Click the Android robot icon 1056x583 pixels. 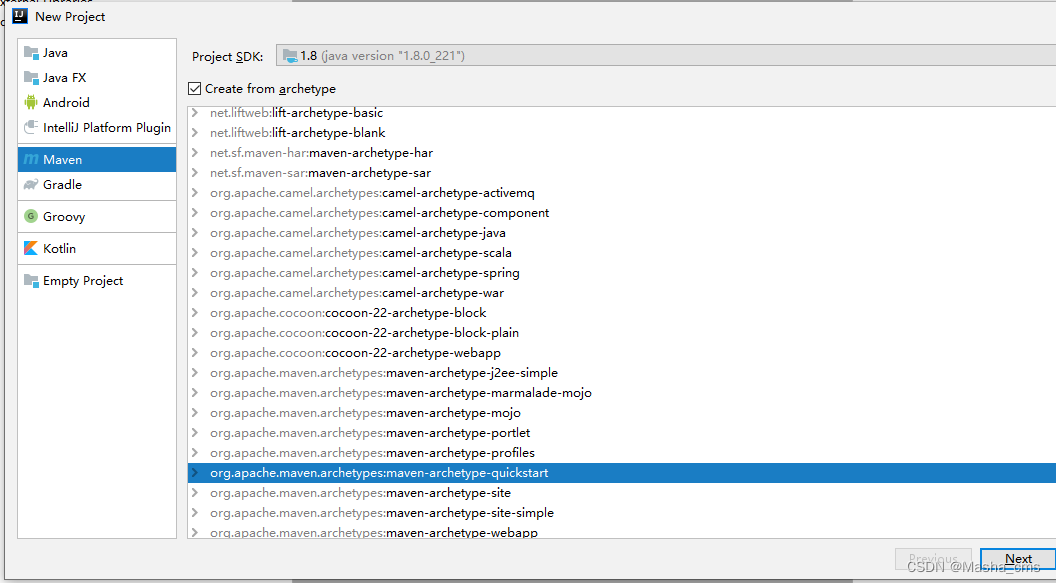point(31,102)
